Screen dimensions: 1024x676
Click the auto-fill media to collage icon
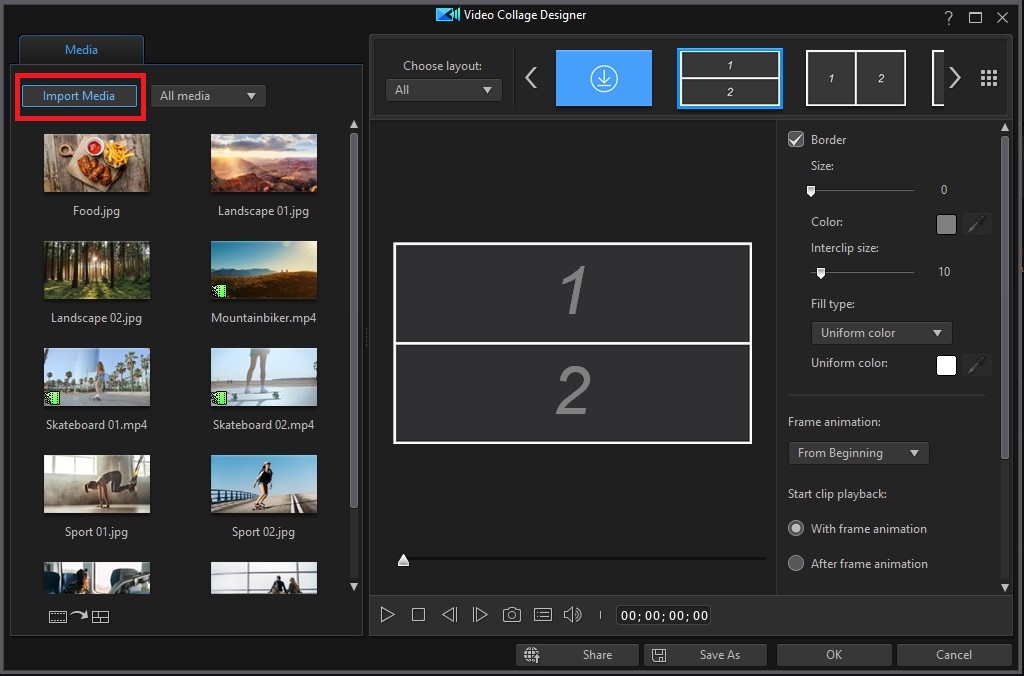[79, 617]
